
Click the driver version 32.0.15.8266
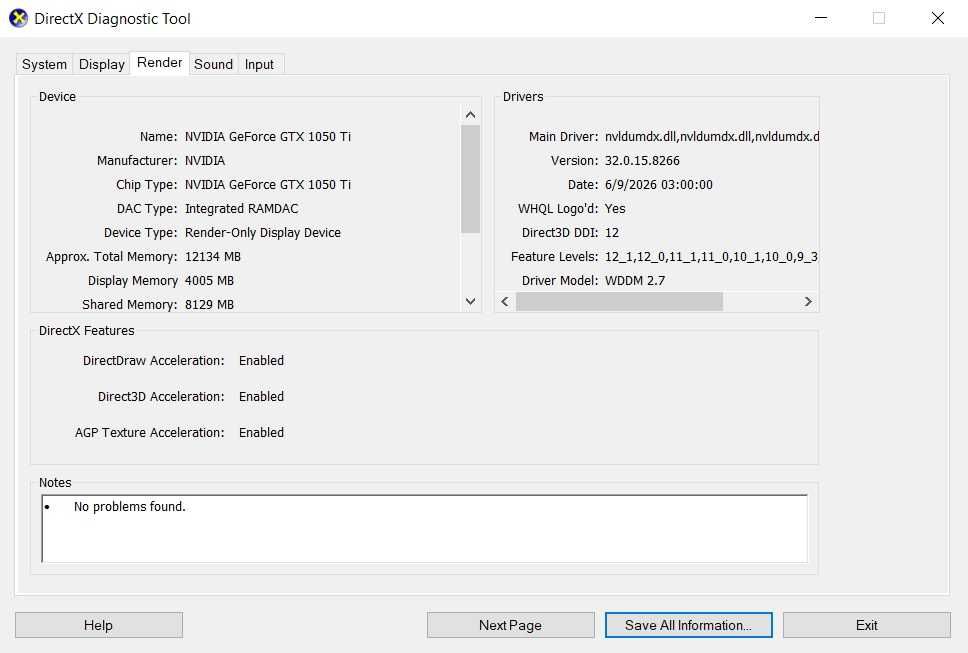pyautogui.click(x=642, y=160)
